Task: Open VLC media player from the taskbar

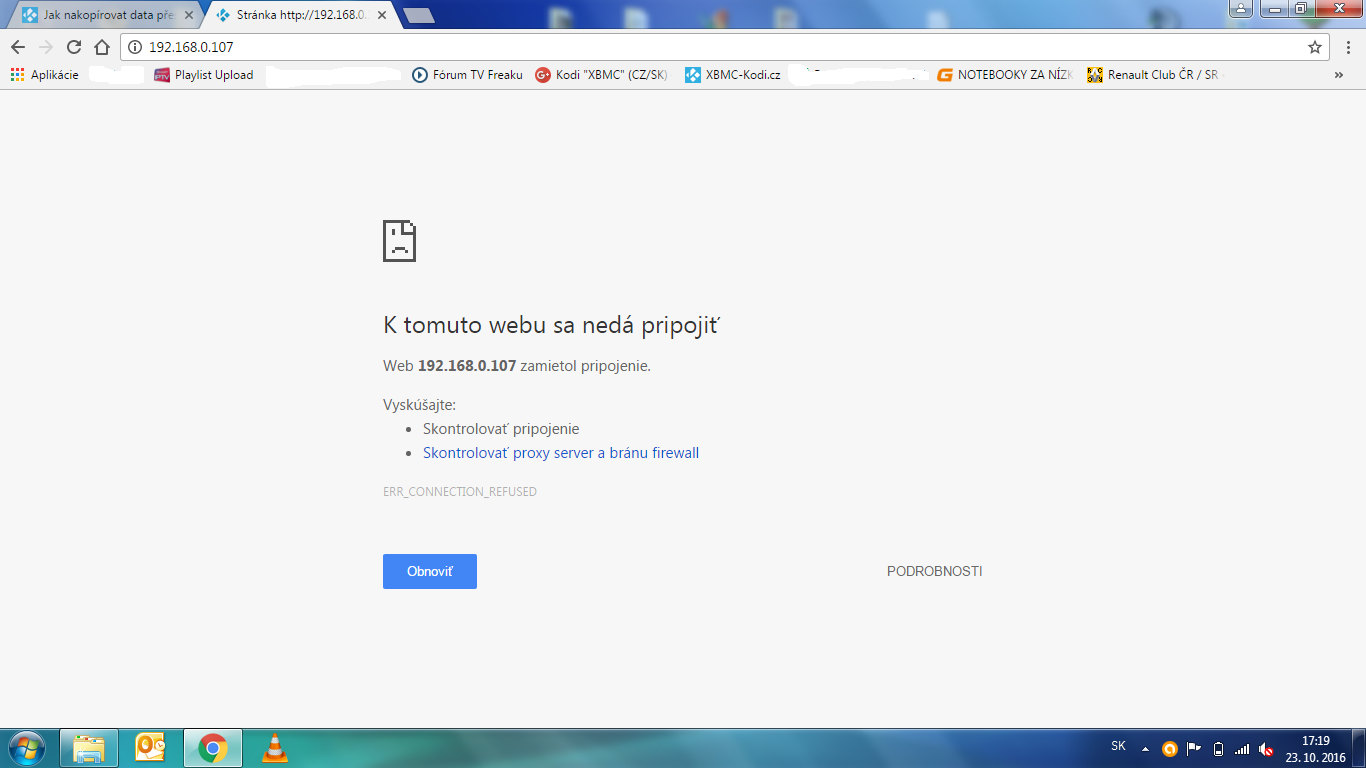Action: click(x=274, y=748)
